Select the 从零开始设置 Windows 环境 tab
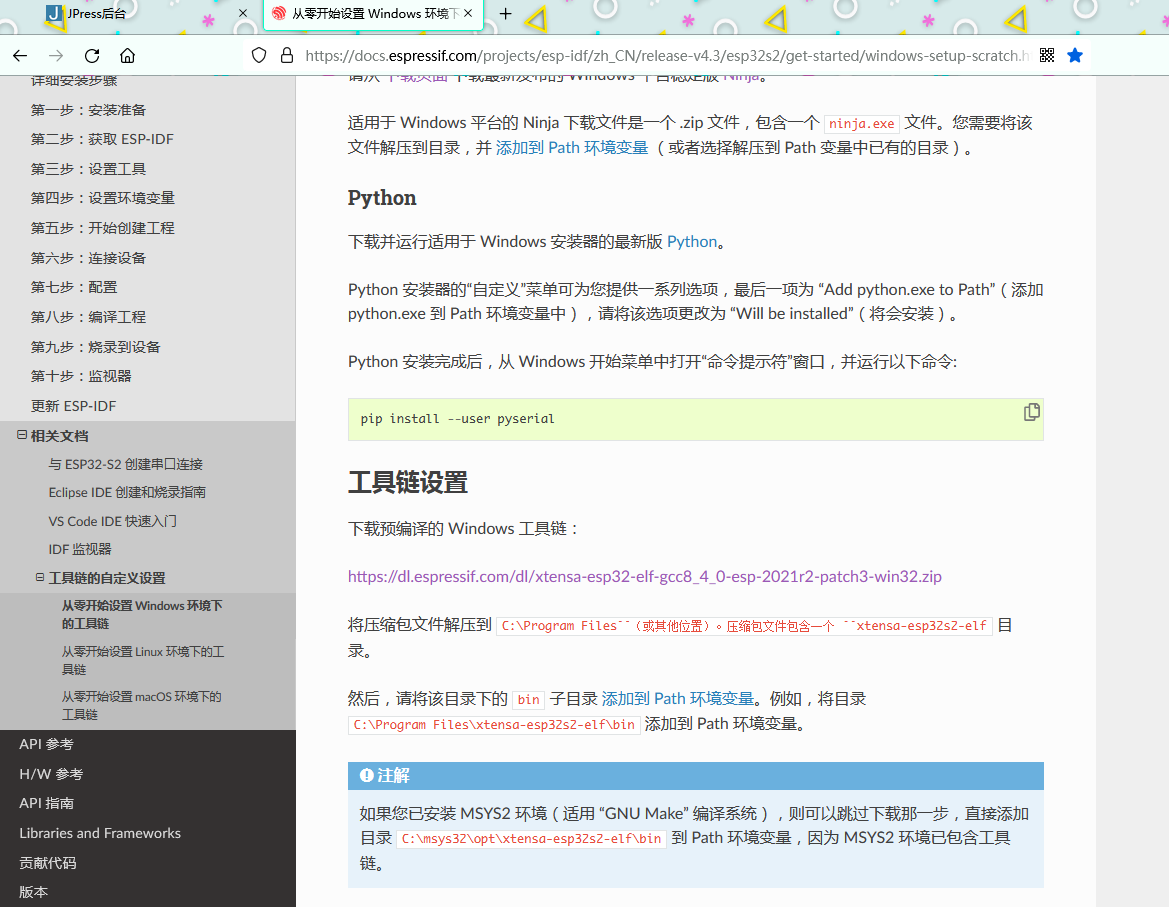 pyautogui.click(x=373, y=13)
